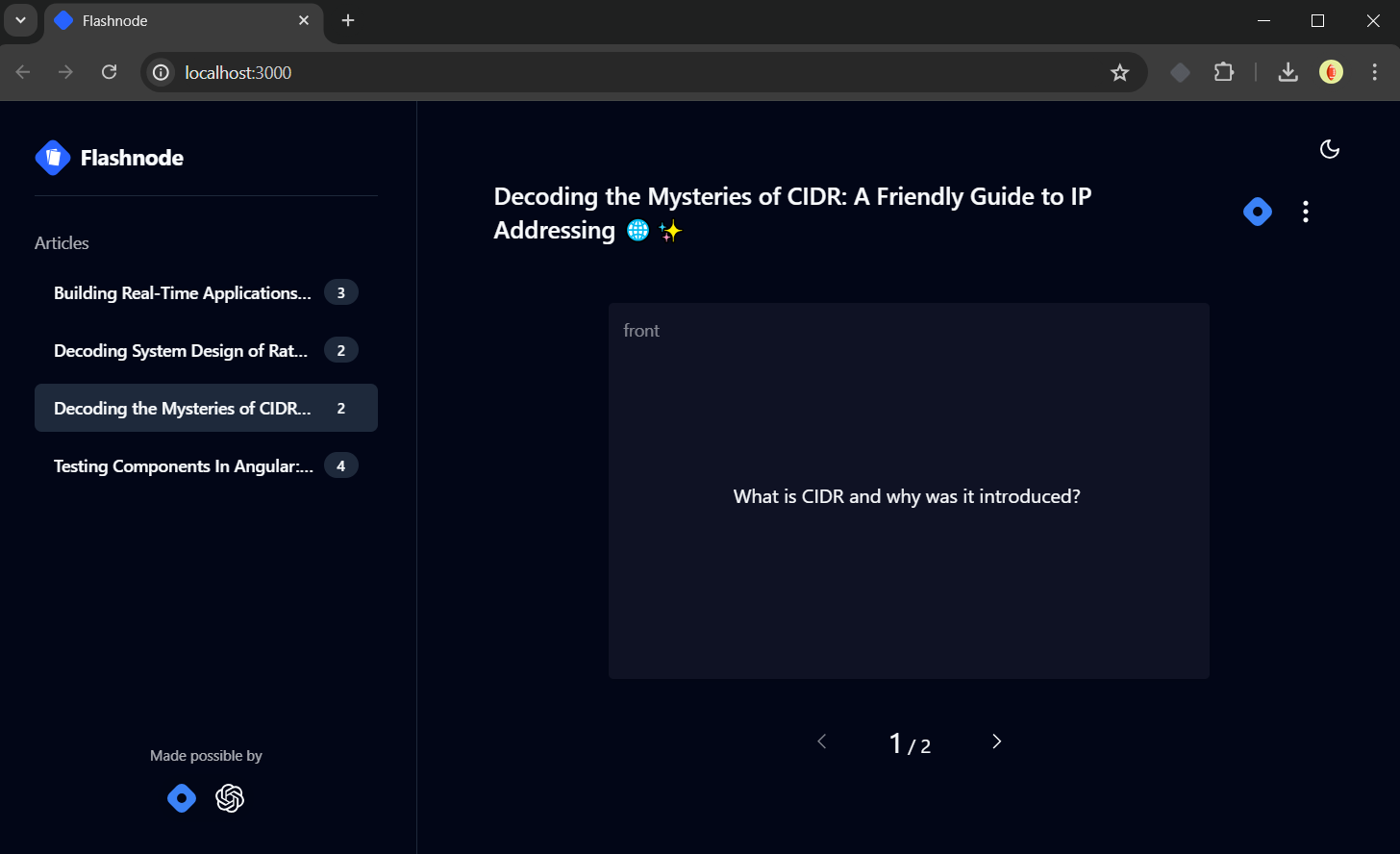Select the globe emoji in the article title

click(637, 230)
